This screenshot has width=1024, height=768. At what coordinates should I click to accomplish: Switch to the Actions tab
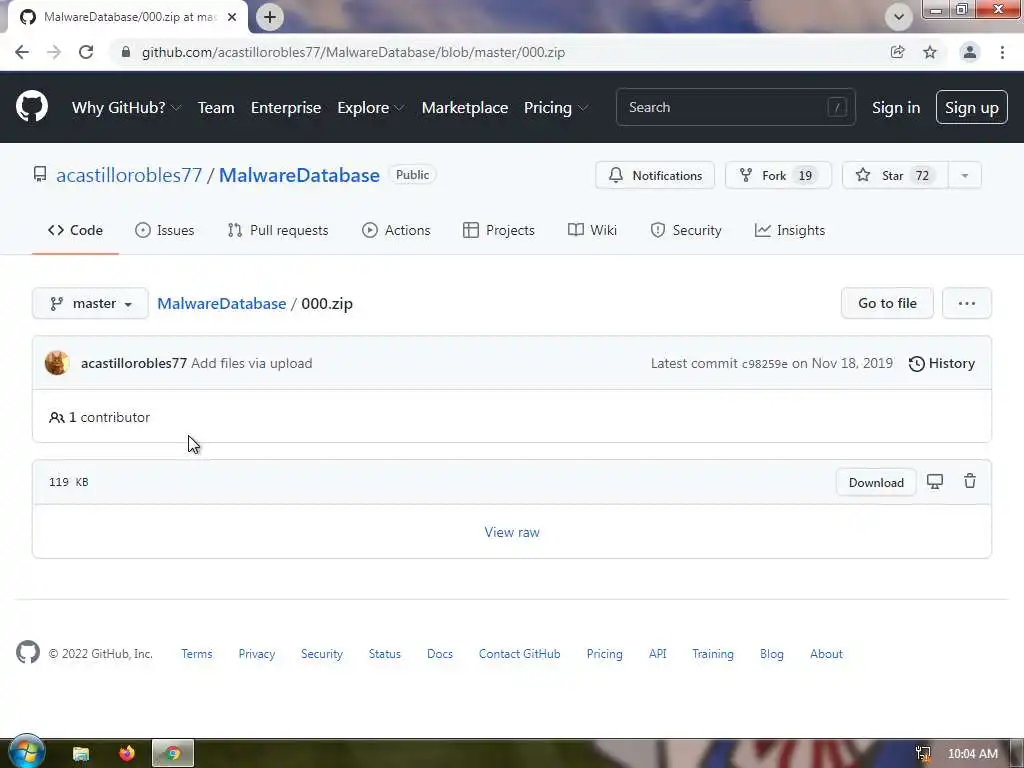pos(396,230)
